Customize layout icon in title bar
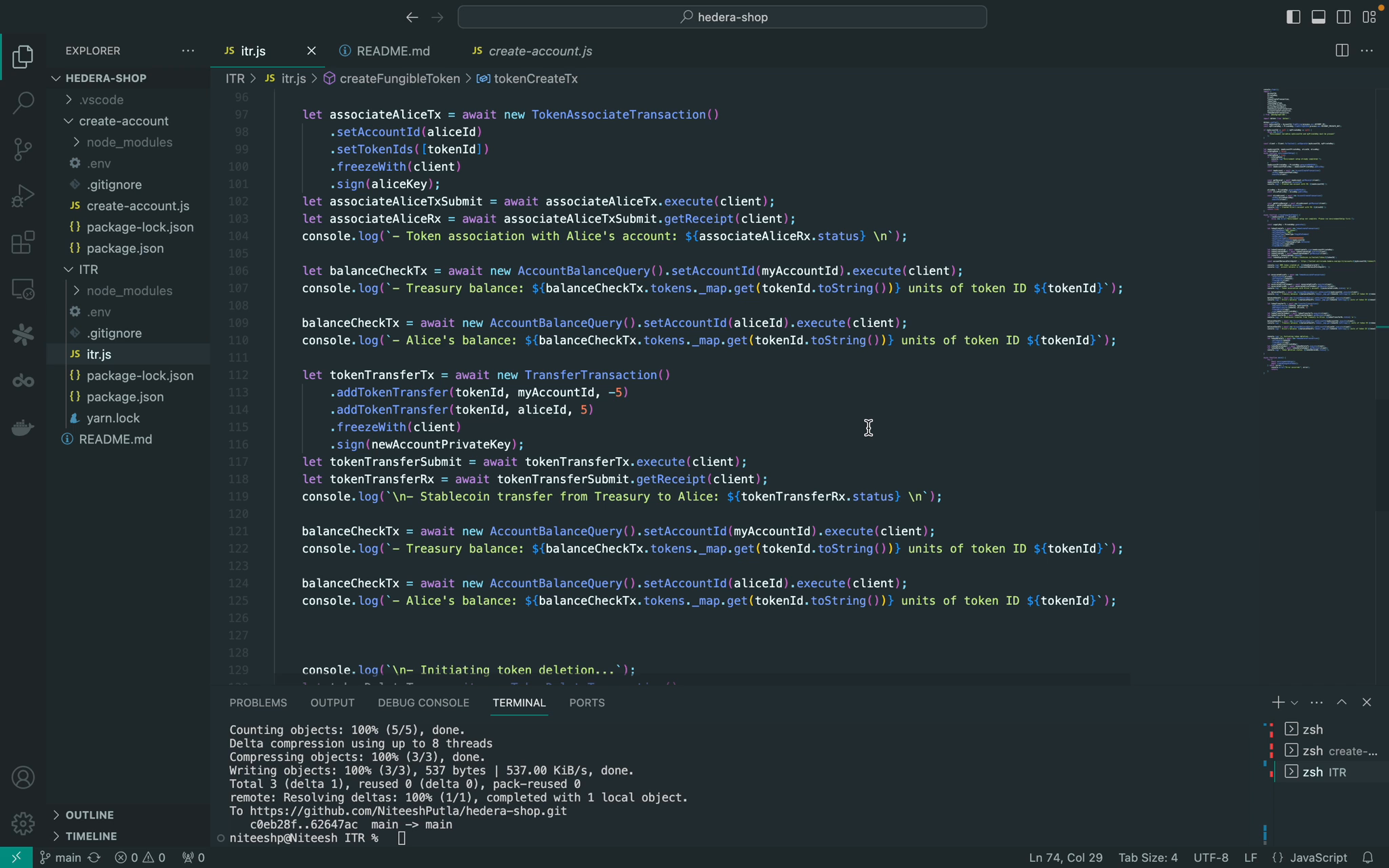The height and width of the screenshot is (868, 1389). 1369,17
